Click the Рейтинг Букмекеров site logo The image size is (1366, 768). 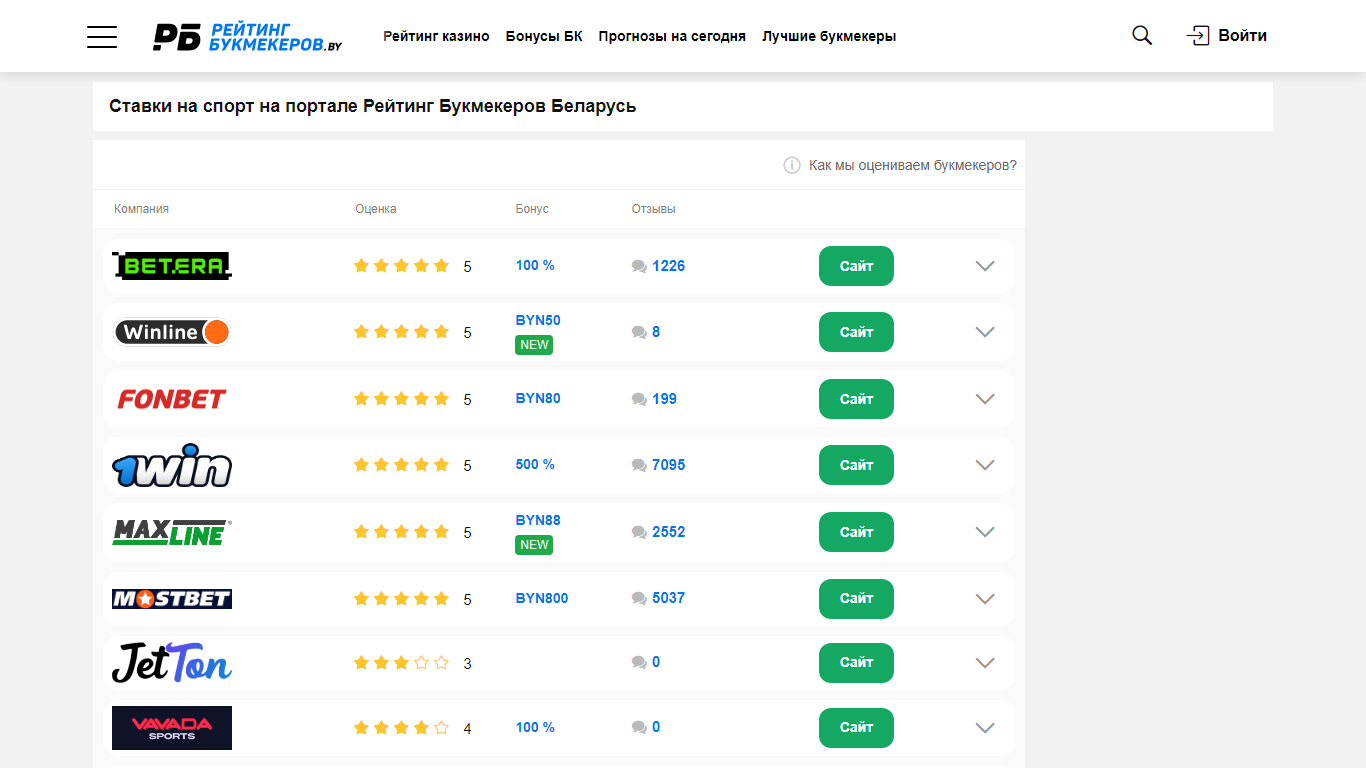[247, 37]
